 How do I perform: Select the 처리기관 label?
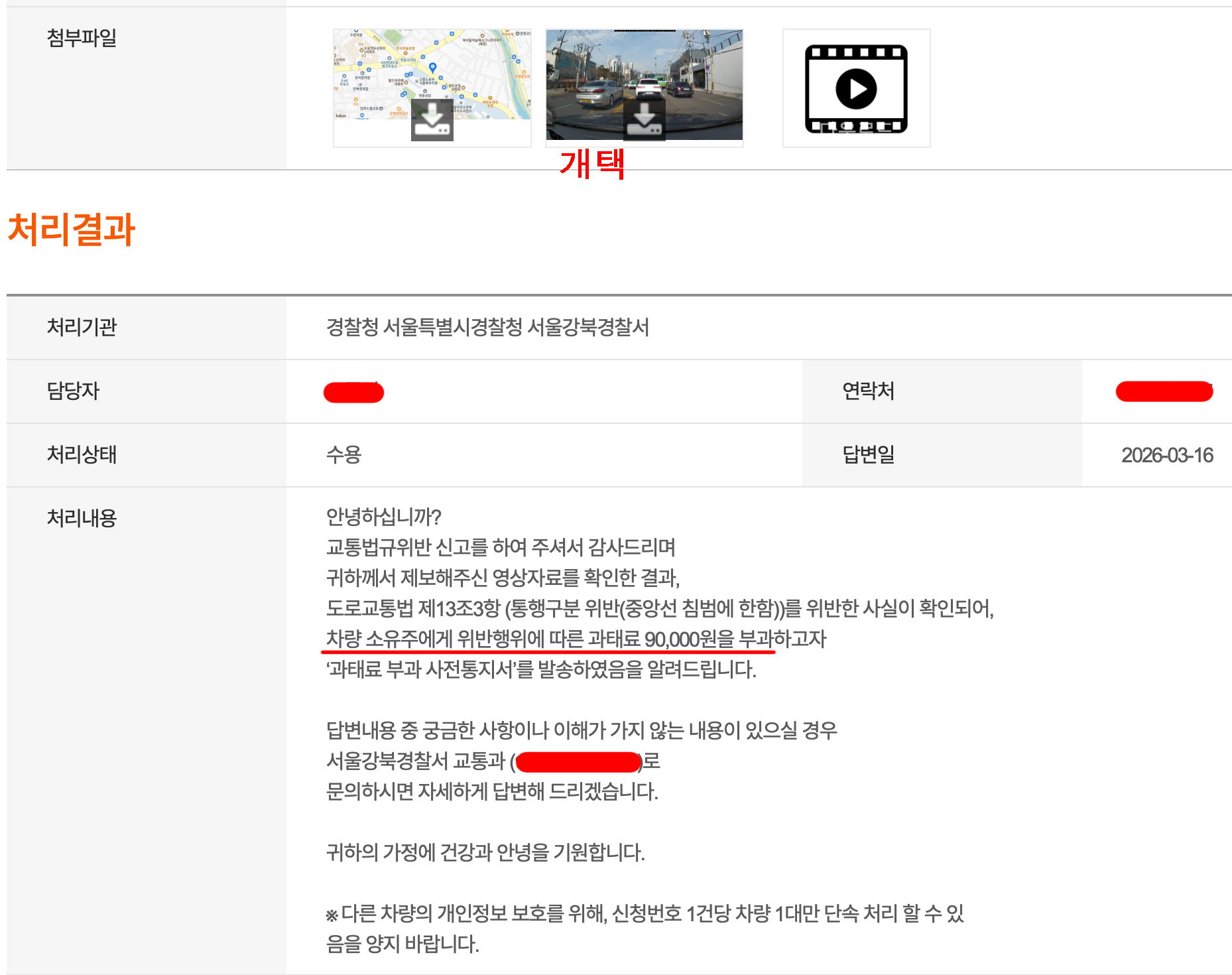pos(82,327)
